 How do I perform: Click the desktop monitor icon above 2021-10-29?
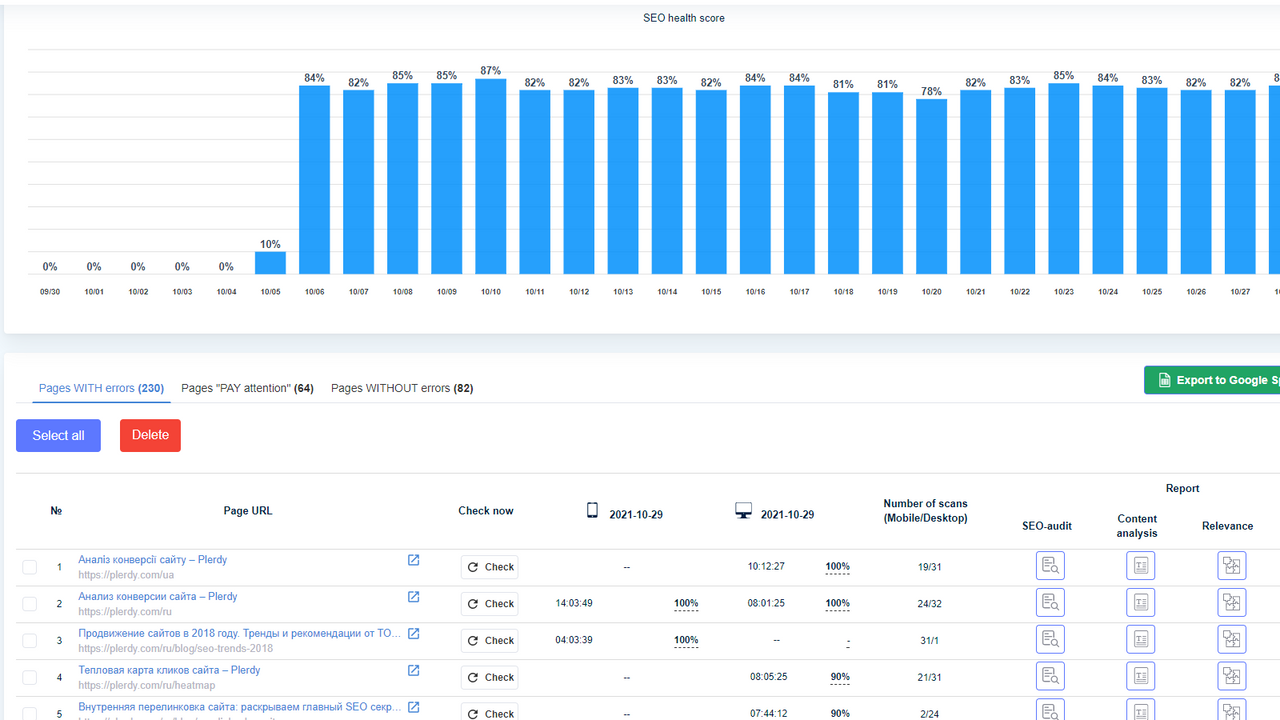click(x=743, y=510)
